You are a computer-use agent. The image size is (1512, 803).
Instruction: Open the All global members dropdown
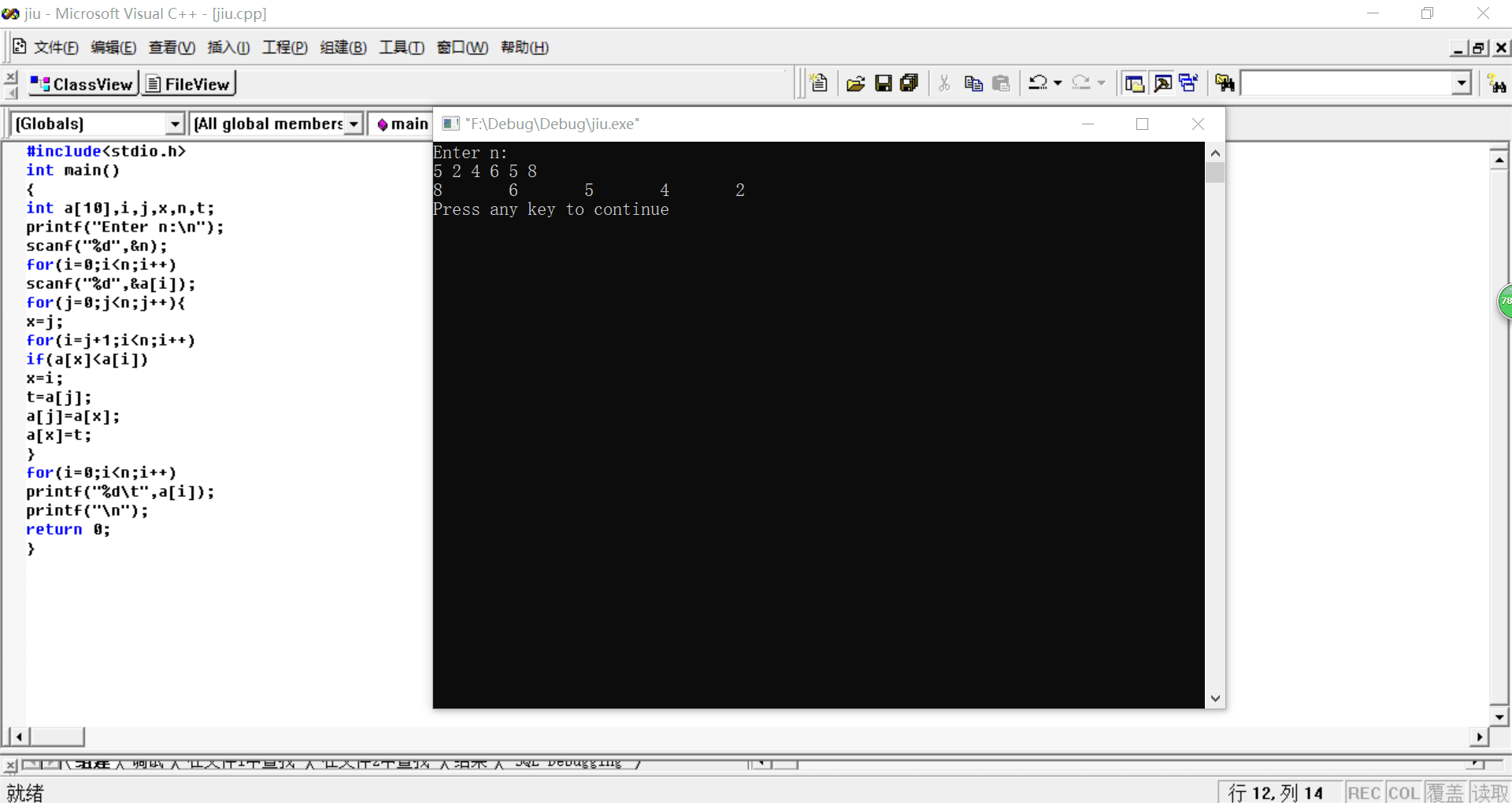click(354, 124)
